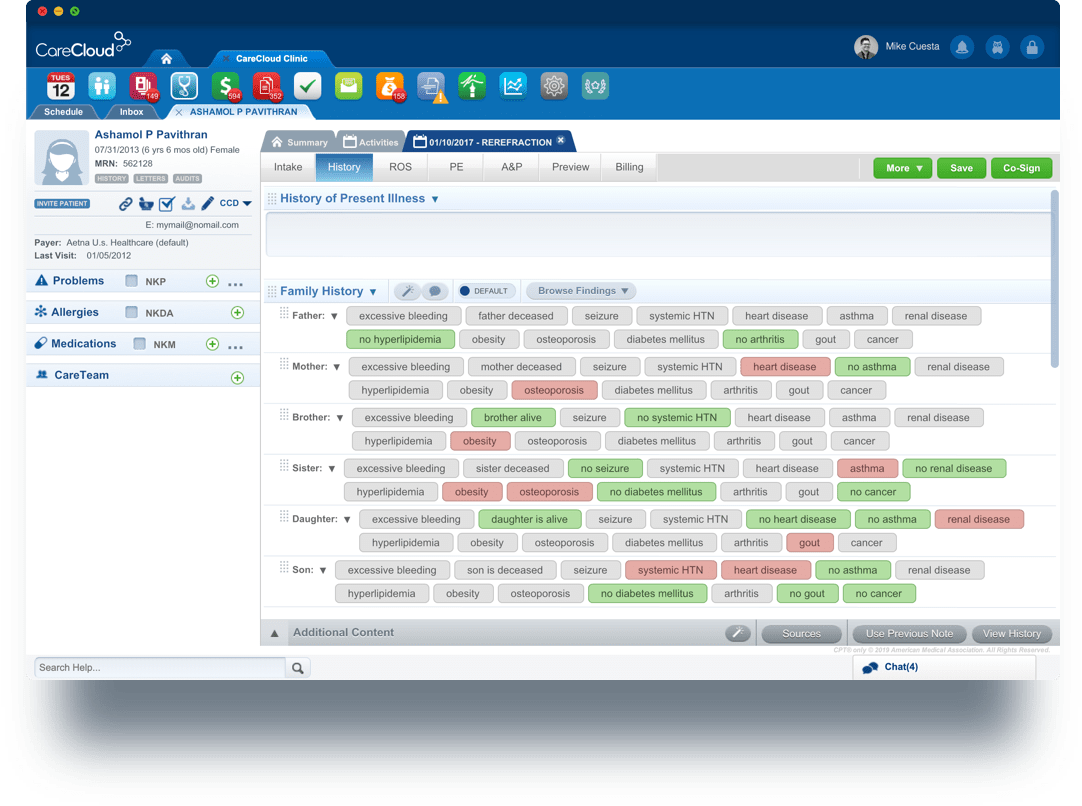Screen dimensions: 1082x806
Task: Click the pencil edit patient icon
Action: [x=208, y=204]
